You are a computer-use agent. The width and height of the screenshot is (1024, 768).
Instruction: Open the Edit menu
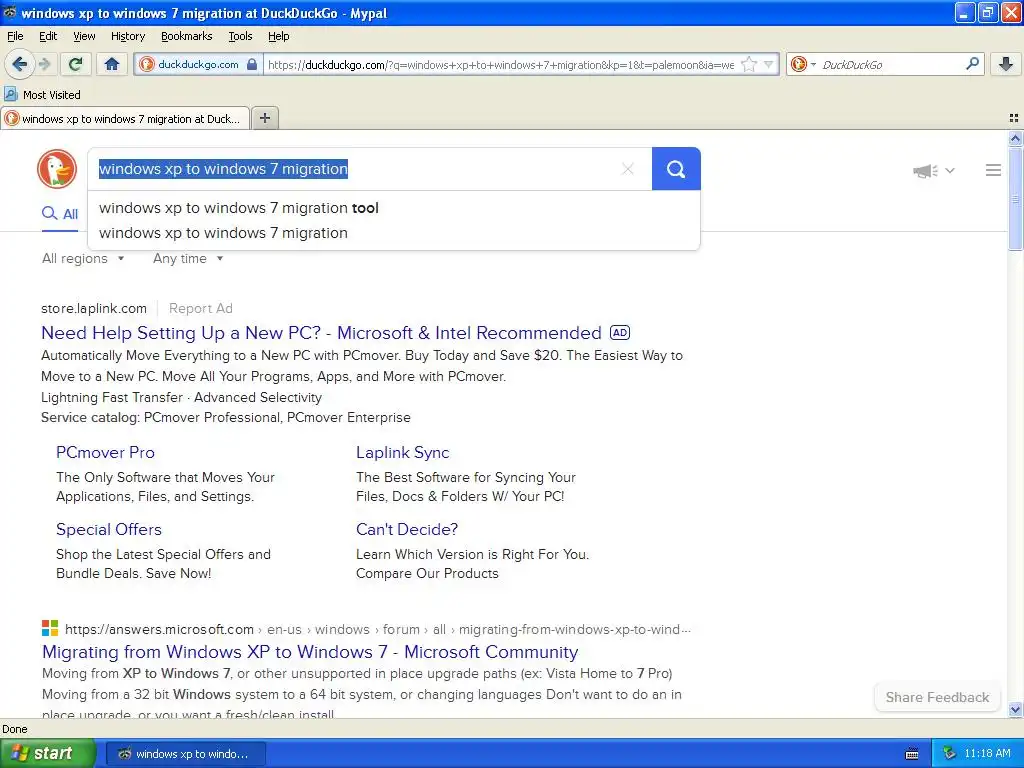pyautogui.click(x=48, y=36)
